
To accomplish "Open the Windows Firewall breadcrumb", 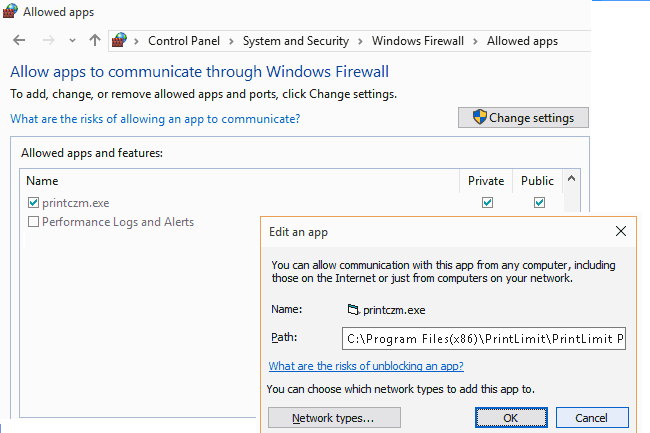I will pyautogui.click(x=417, y=41).
